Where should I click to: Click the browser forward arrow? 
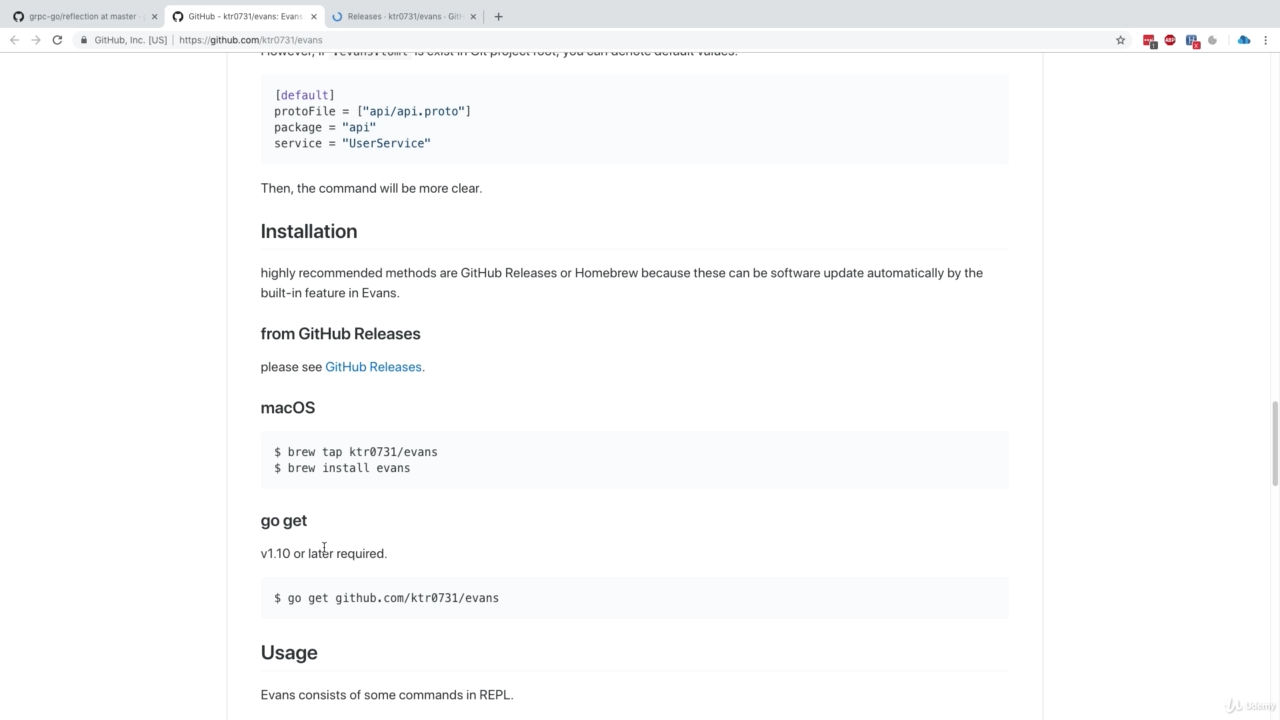[x=36, y=40]
